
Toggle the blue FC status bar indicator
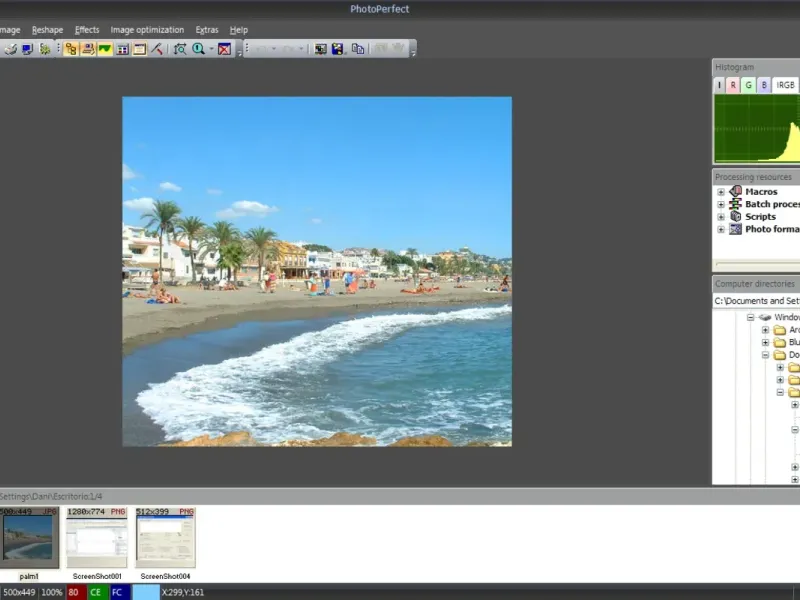click(x=117, y=592)
